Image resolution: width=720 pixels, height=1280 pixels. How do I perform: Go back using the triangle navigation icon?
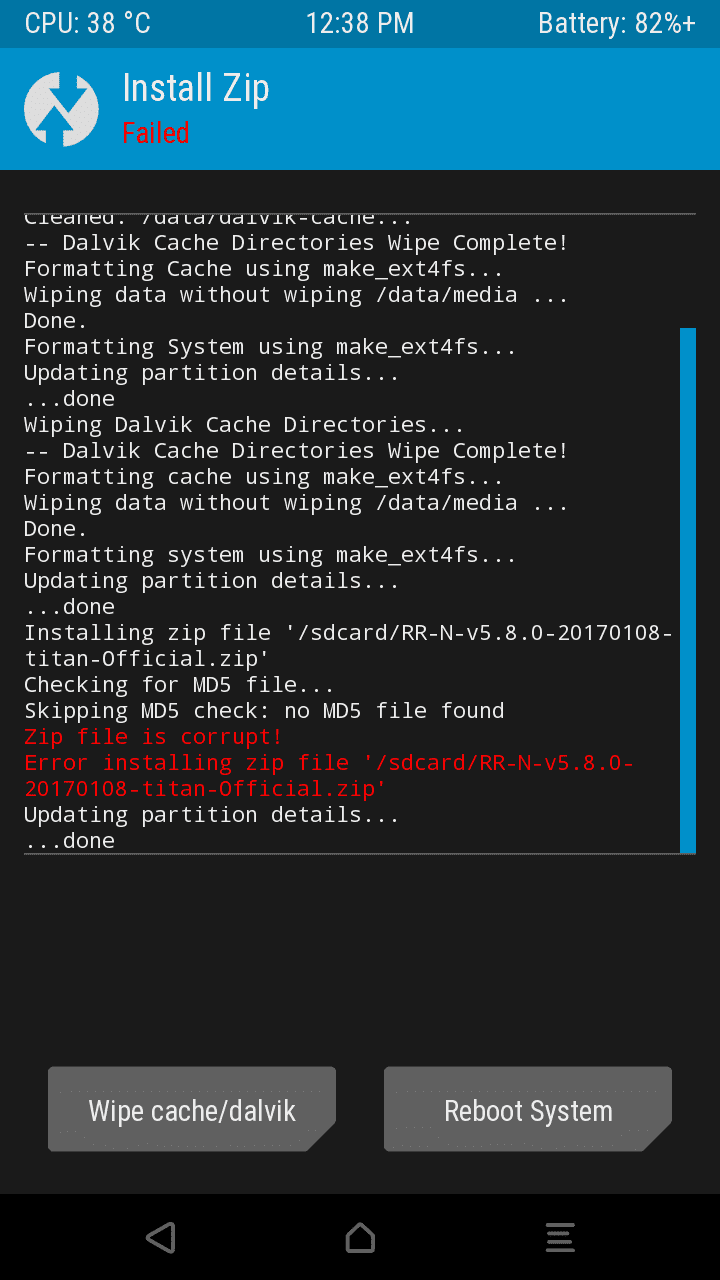[x=161, y=1237]
